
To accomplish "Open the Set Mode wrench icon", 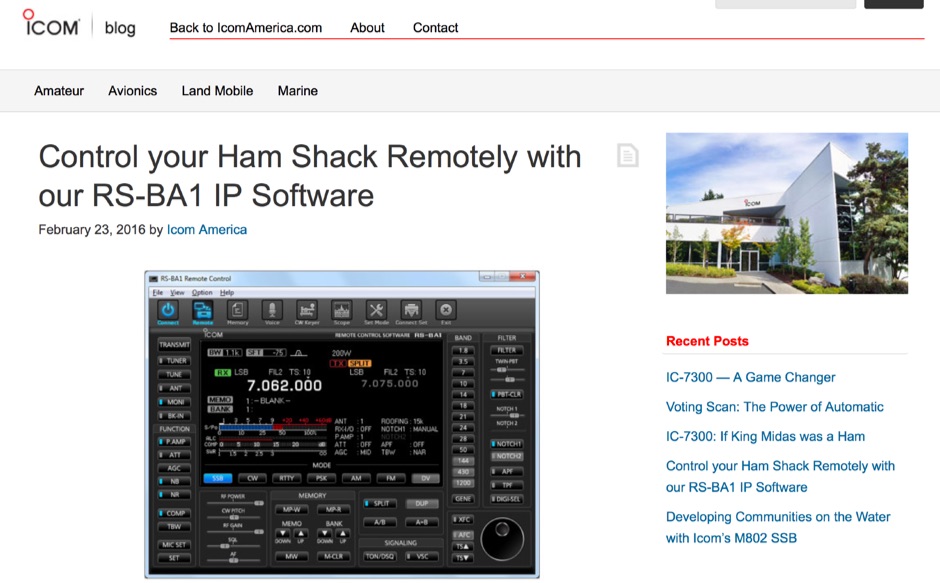I will [x=376, y=311].
